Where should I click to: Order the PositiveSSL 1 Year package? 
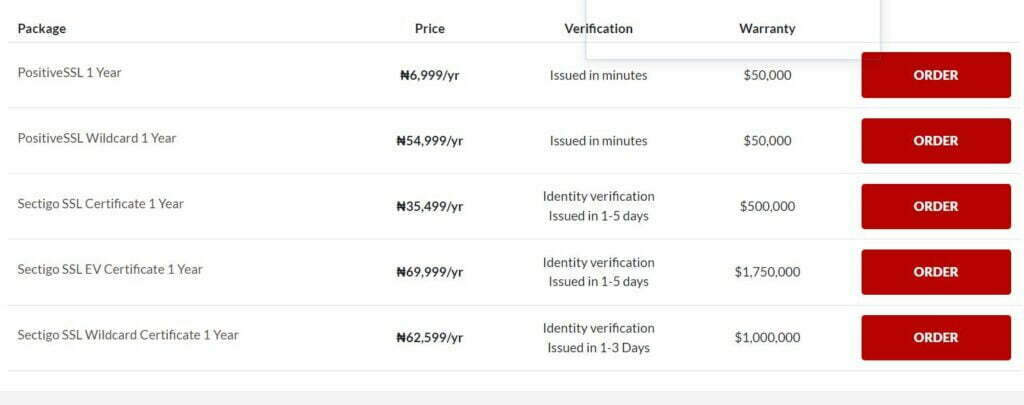point(936,75)
